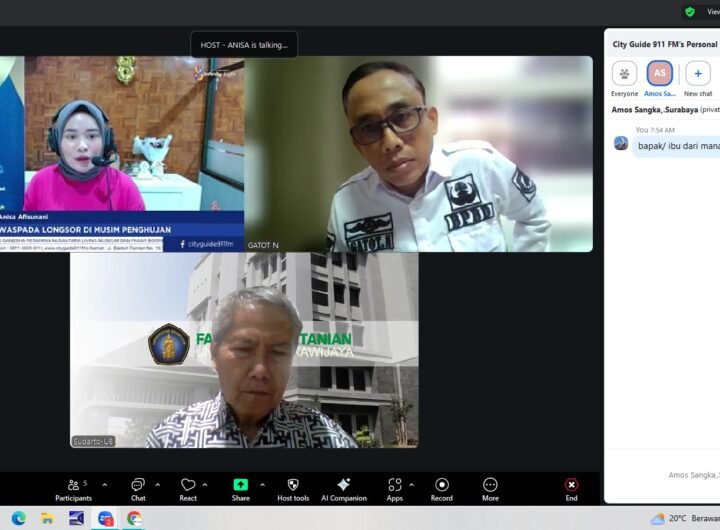Click the red End meeting button
The image size is (720, 530).
572,488
